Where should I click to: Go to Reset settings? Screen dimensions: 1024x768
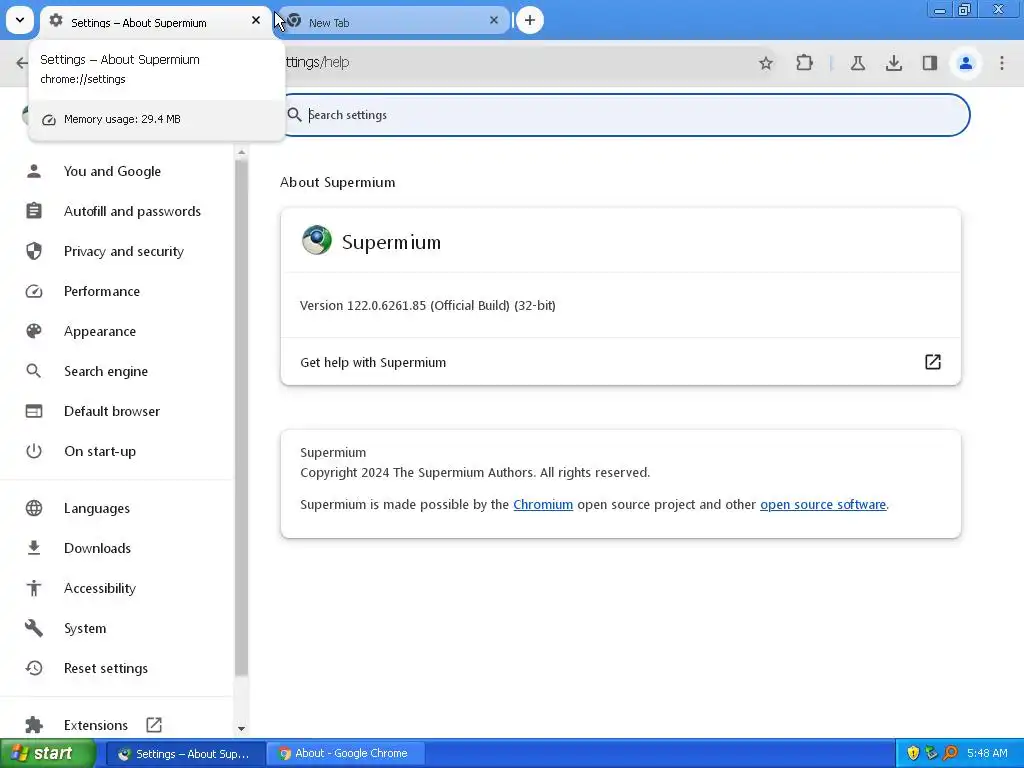pyautogui.click(x=106, y=668)
